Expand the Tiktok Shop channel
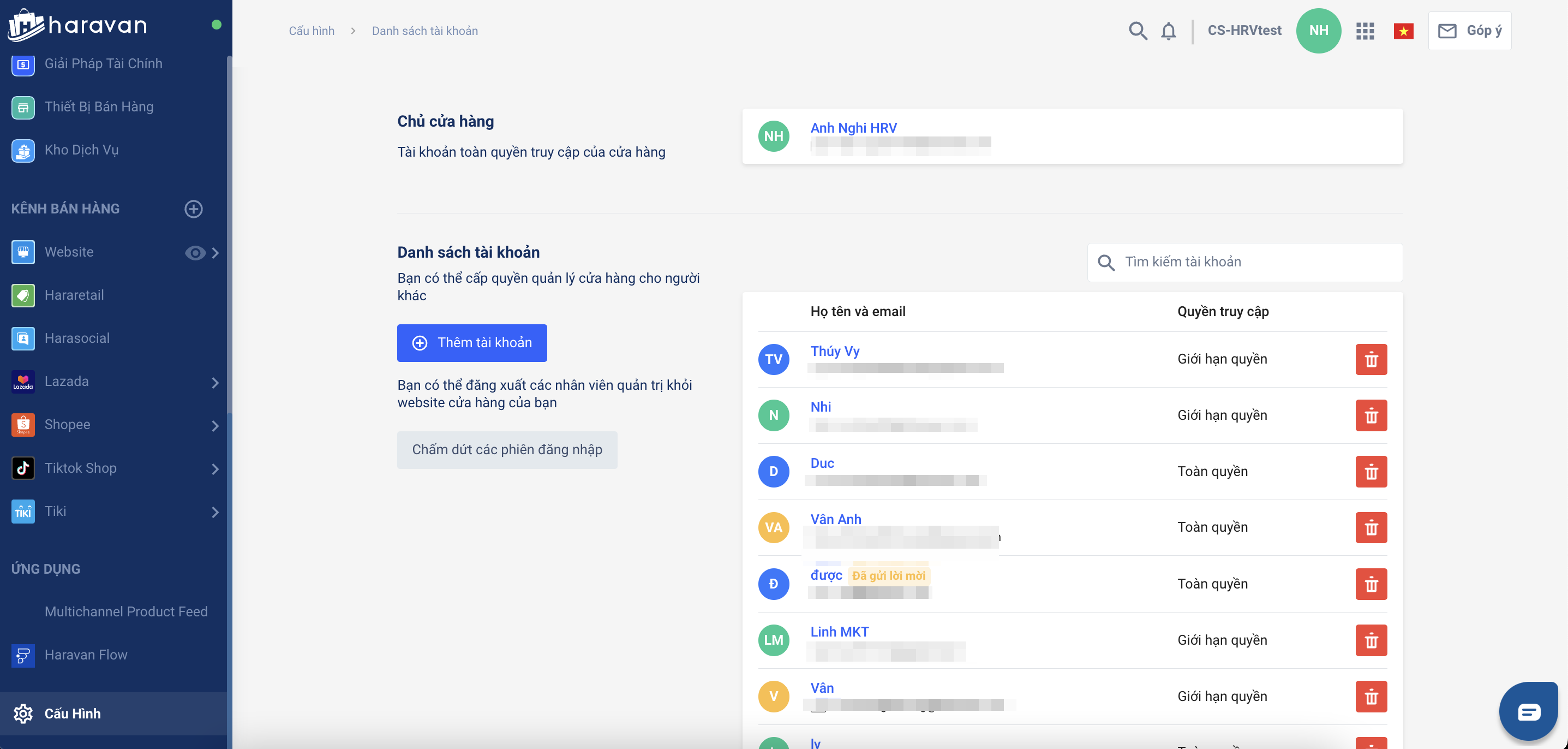Image resolution: width=1568 pixels, height=749 pixels. pos(215,469)
